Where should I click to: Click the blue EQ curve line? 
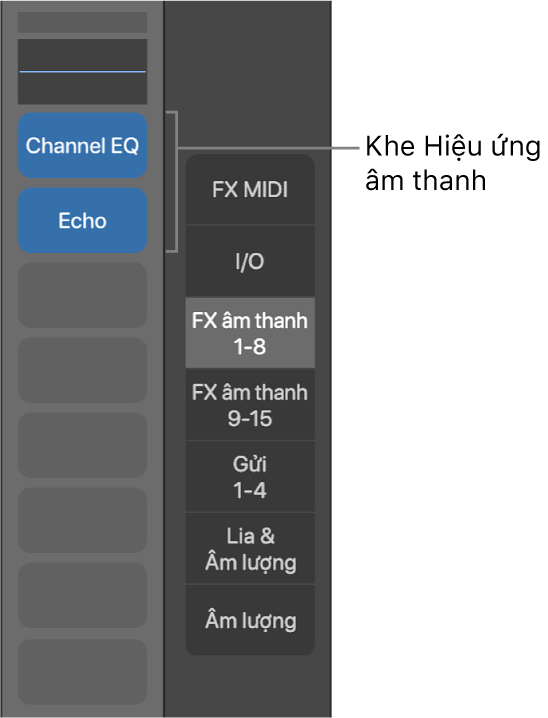point(82,71)
